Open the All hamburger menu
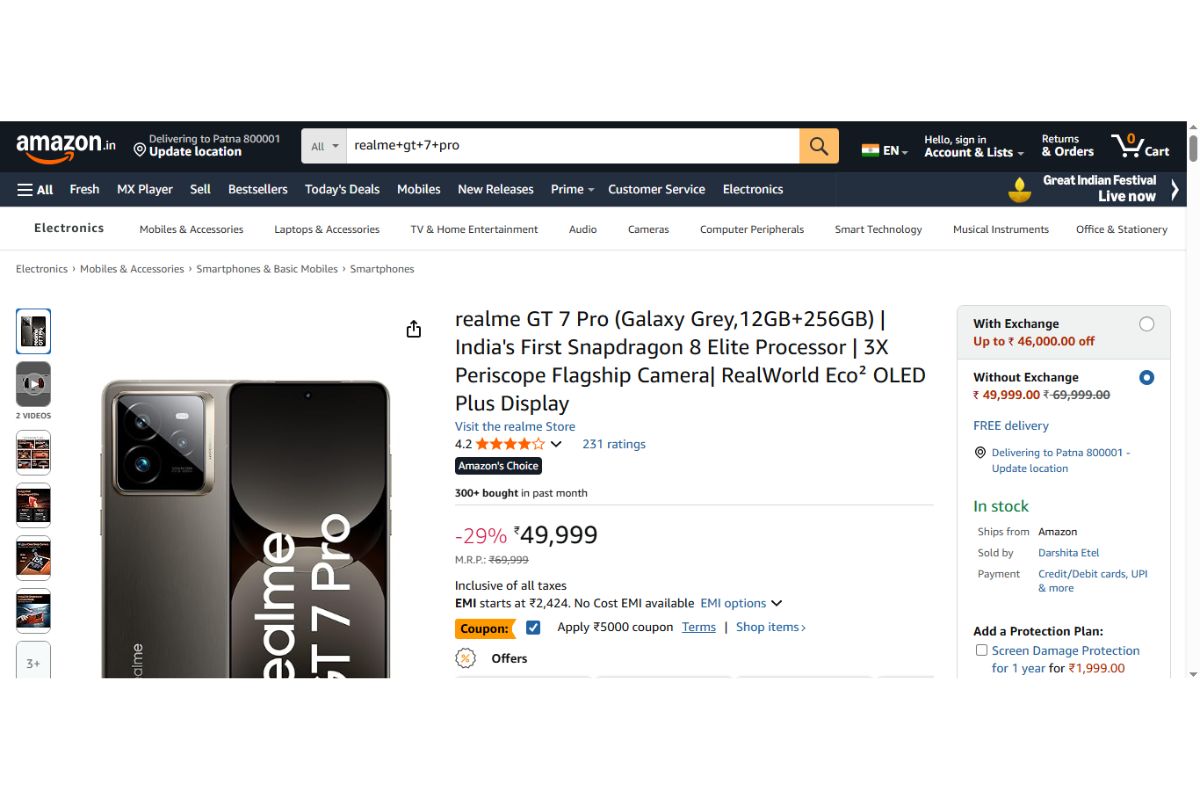1200x800 pixels. (x=35, y=189)
